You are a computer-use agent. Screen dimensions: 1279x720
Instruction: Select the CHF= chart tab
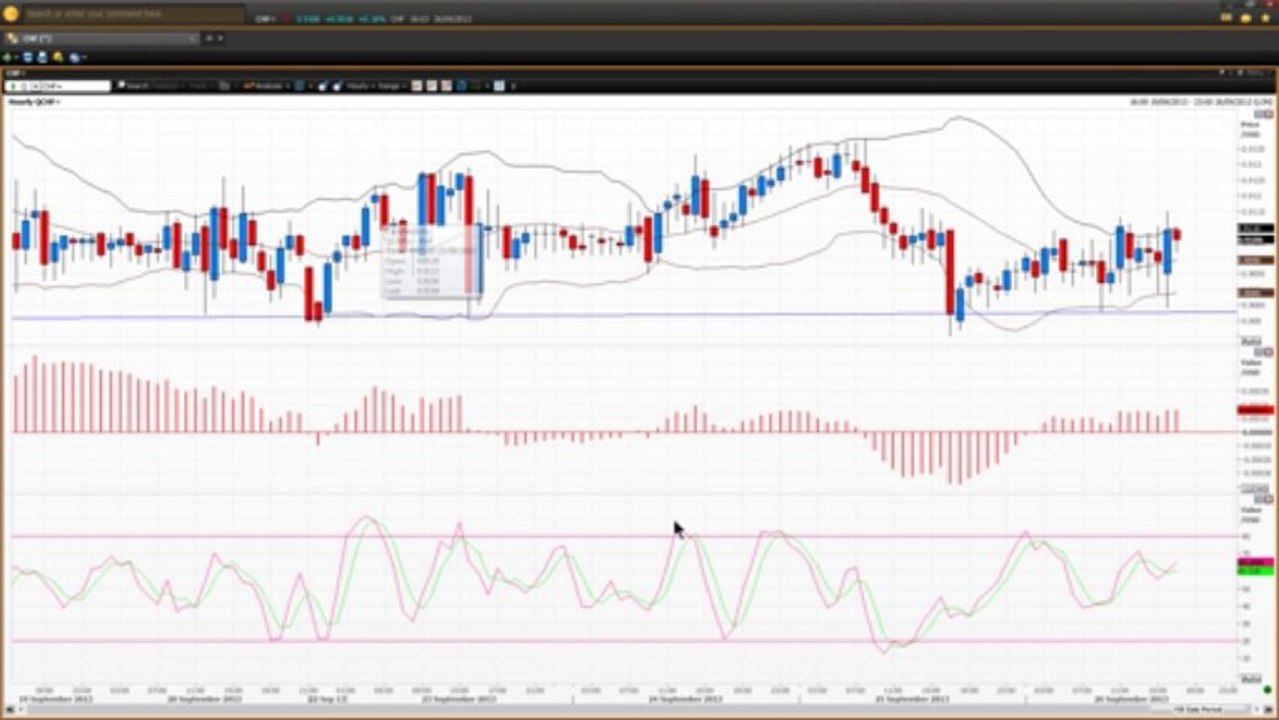(100, 38)
